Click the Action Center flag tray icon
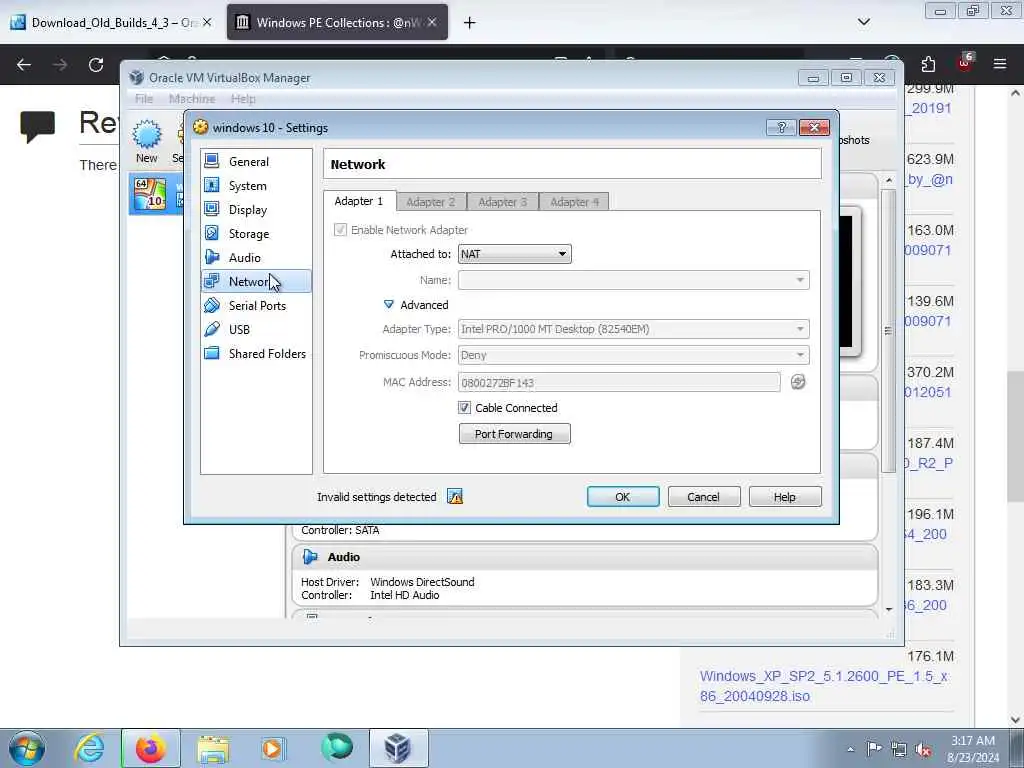The width and height of the screenshot is (1024, 768). click(874, 749)
